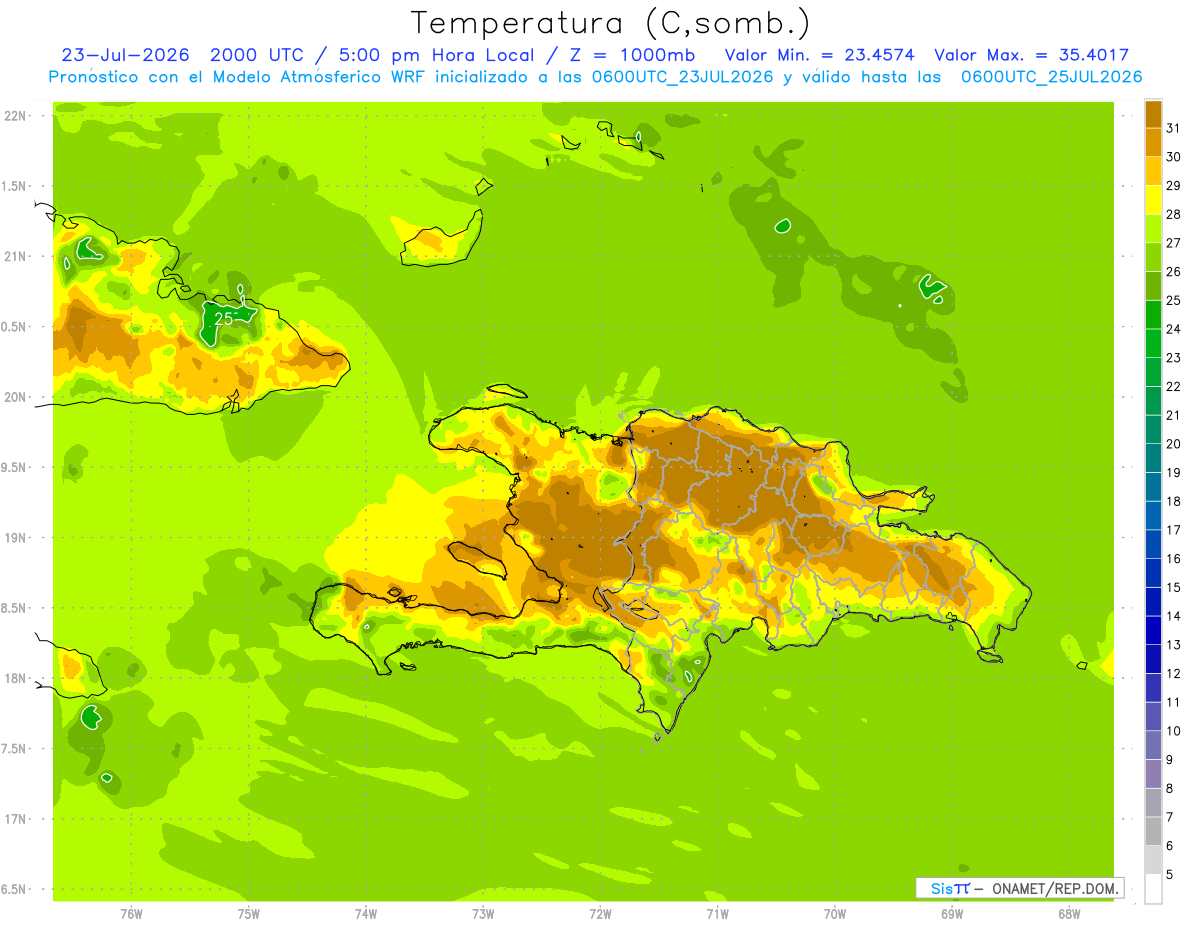This screenshot has width=1200, height=927.
Task: Click the '9.5N' latitude axis label
Action: 15,467
